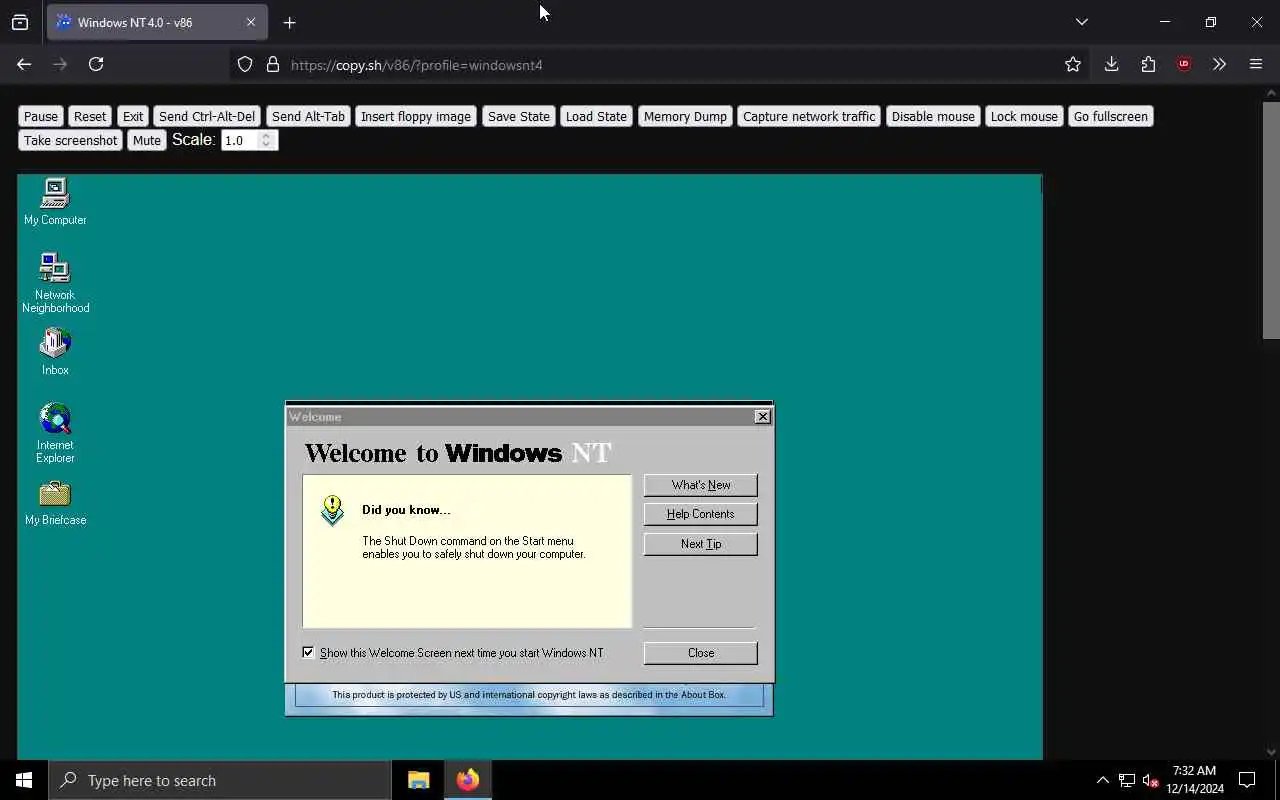The image size is (1280, 800).
Task: Click the Windows taskbar search box
Action: pos(220,780)
